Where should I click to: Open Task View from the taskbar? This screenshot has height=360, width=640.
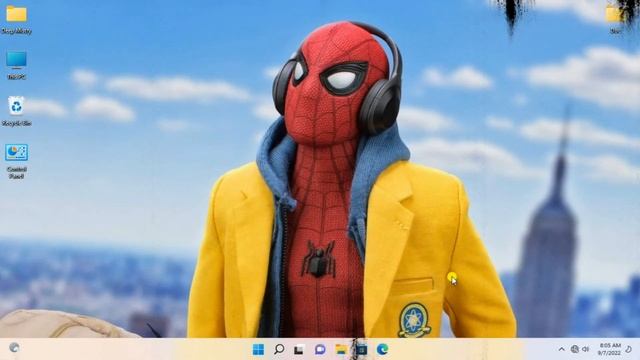pyautogui.click(x=299, y=349)
